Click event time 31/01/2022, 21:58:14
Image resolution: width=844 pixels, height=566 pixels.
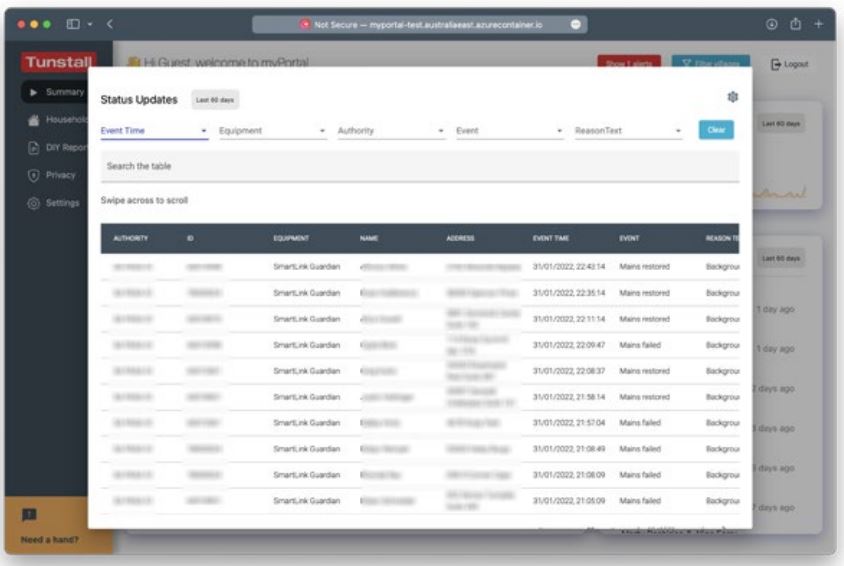(569, 397)
